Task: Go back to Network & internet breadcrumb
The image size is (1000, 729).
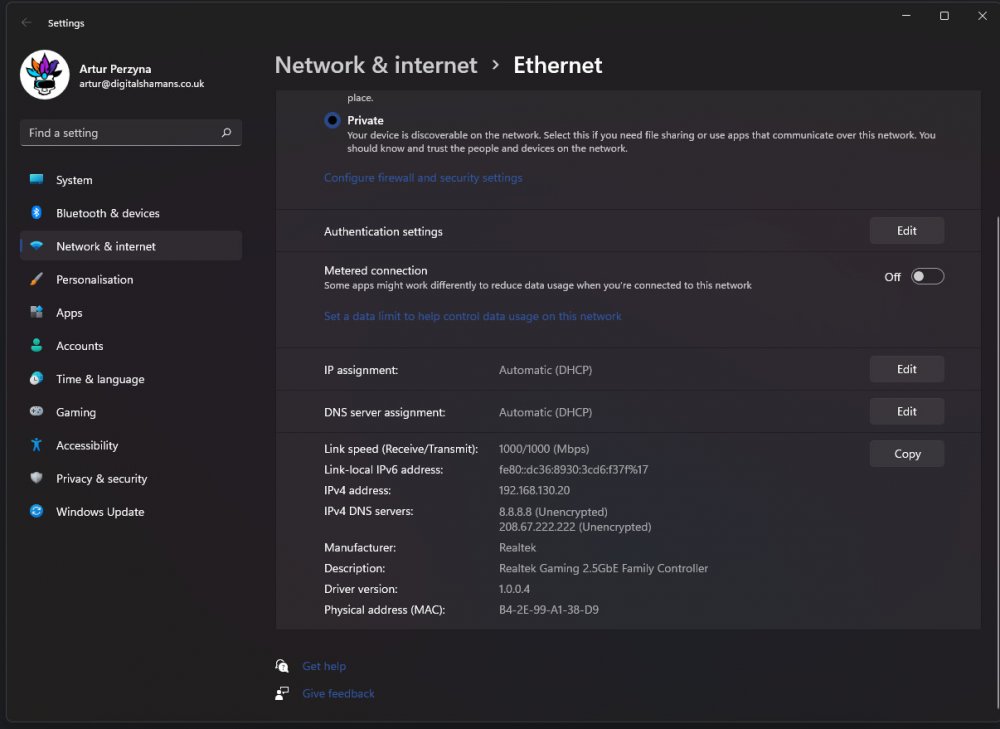Action: pos(376,65)
